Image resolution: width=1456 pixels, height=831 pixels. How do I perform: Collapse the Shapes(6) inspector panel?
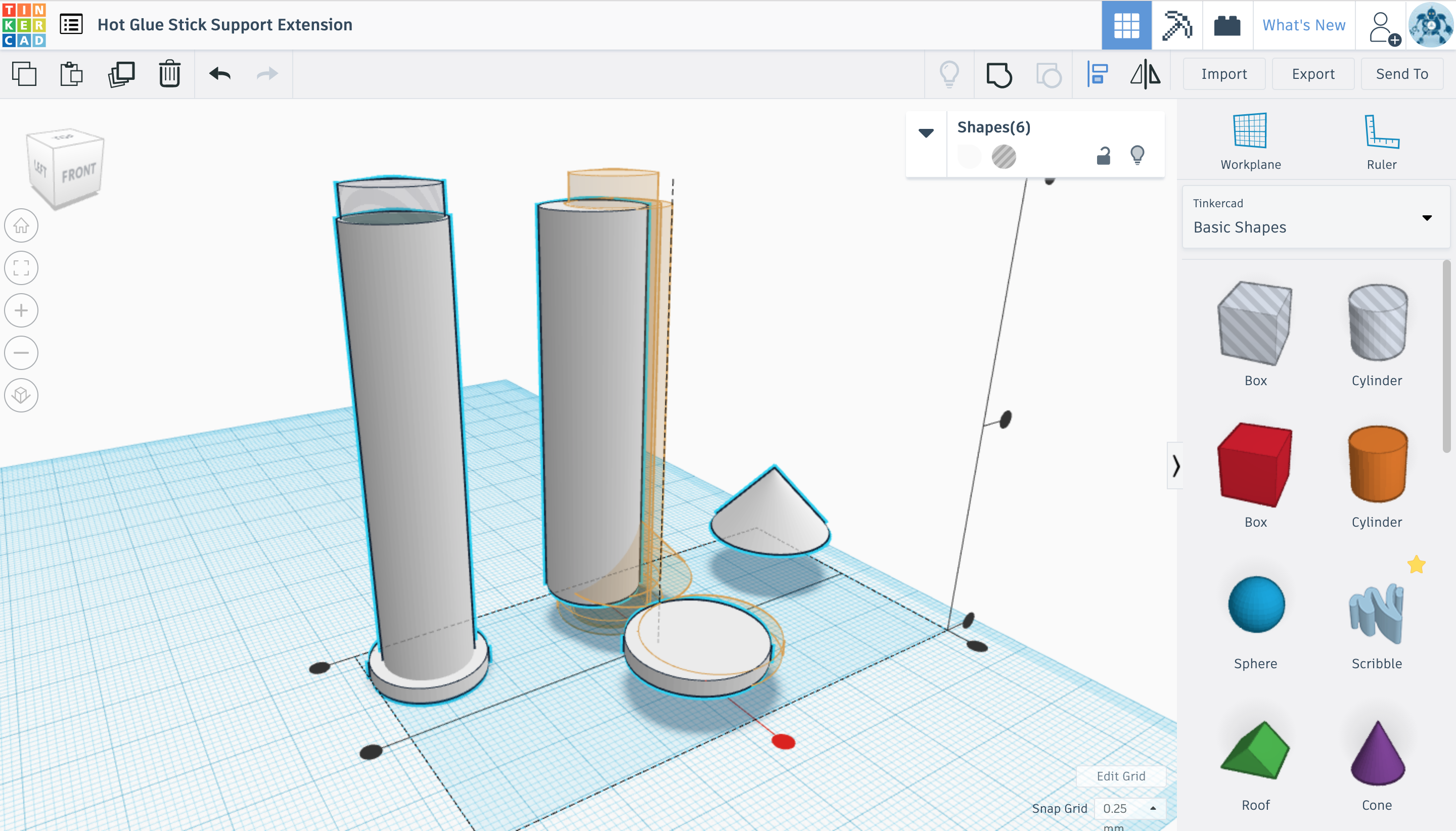(926, 133)
